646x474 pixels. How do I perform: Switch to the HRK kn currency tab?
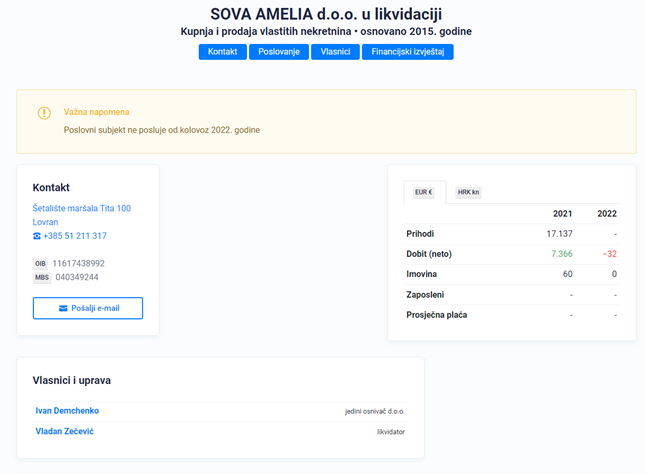pos(468,192)
